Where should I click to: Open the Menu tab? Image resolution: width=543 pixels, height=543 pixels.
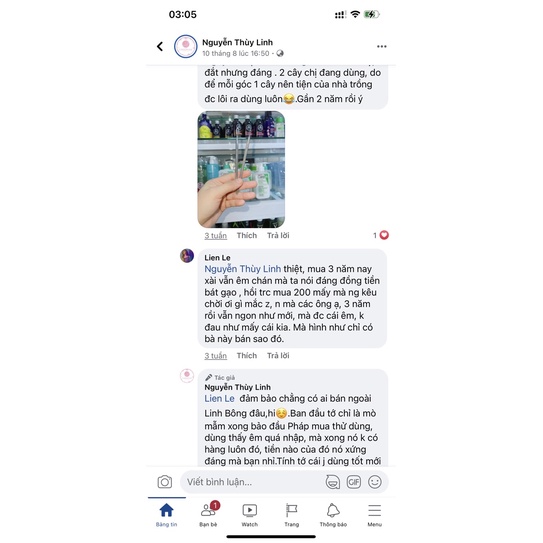click(x=375, y=515)
